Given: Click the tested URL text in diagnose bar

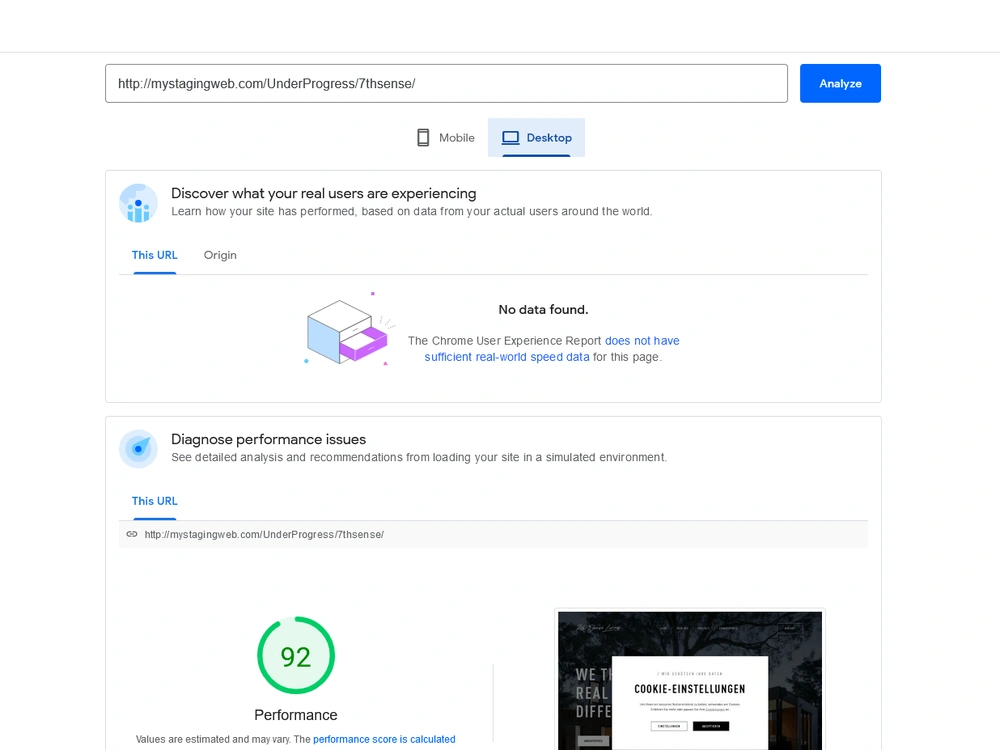Looking at the screenshot, I should 264,534.
